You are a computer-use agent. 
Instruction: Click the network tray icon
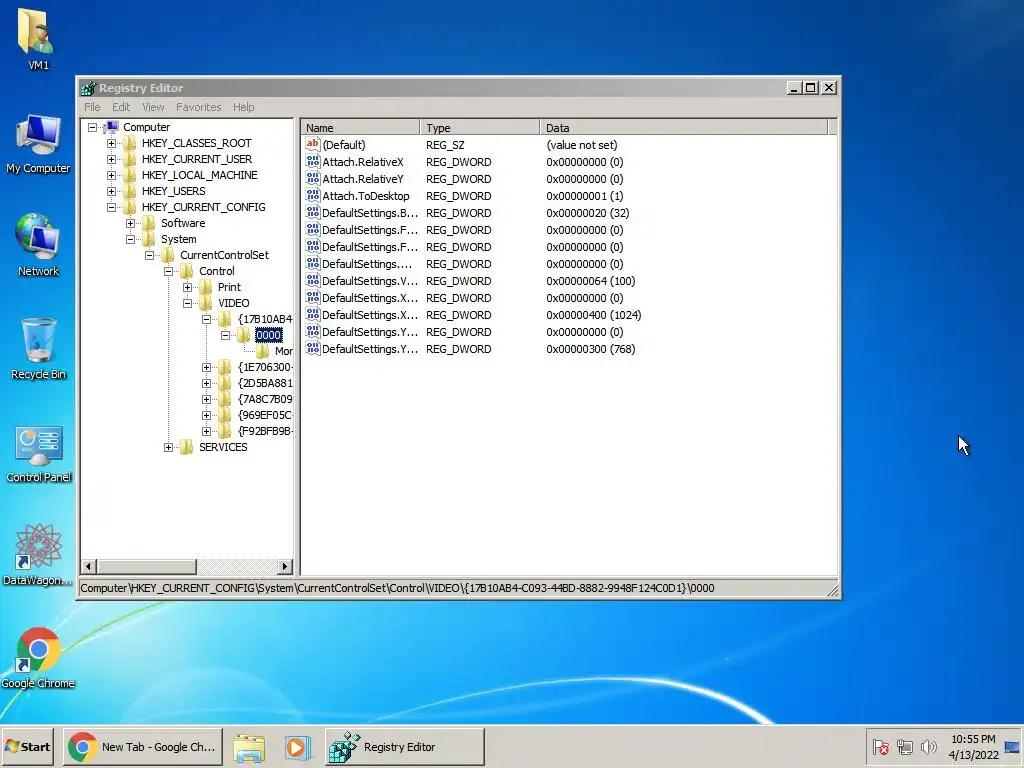tap(904, 746)
